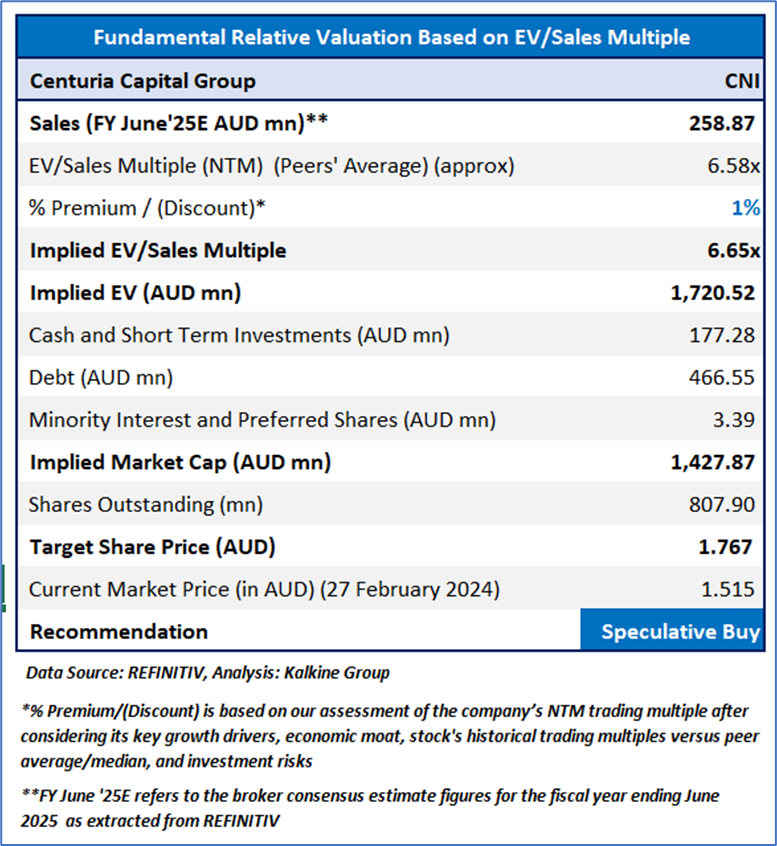Select the Centuria Capital Group cell
This screenshot has height=846, width=777.
pyautogui.click(x=143, y=81)
